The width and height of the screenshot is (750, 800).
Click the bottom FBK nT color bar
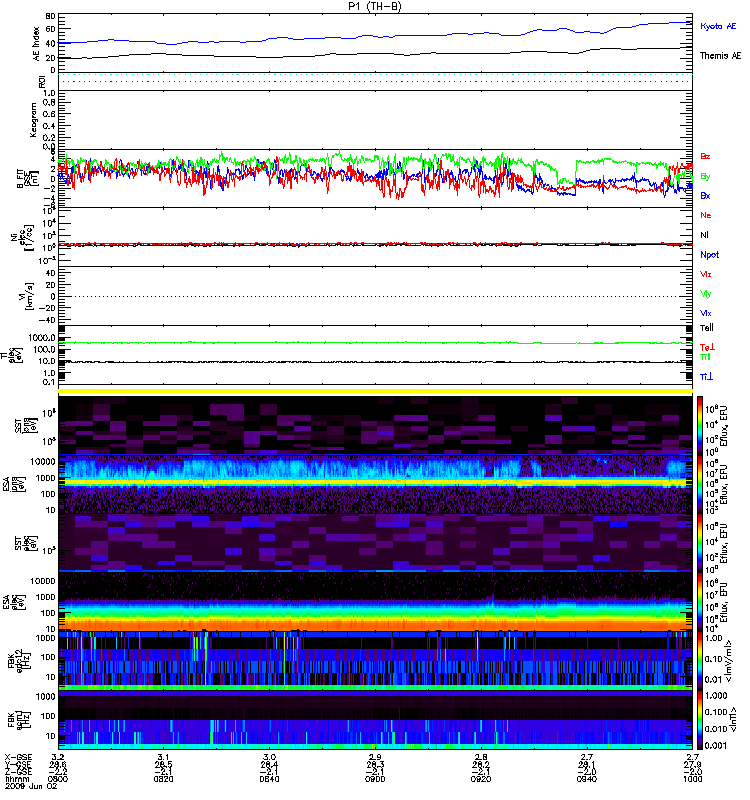point(699,720)
